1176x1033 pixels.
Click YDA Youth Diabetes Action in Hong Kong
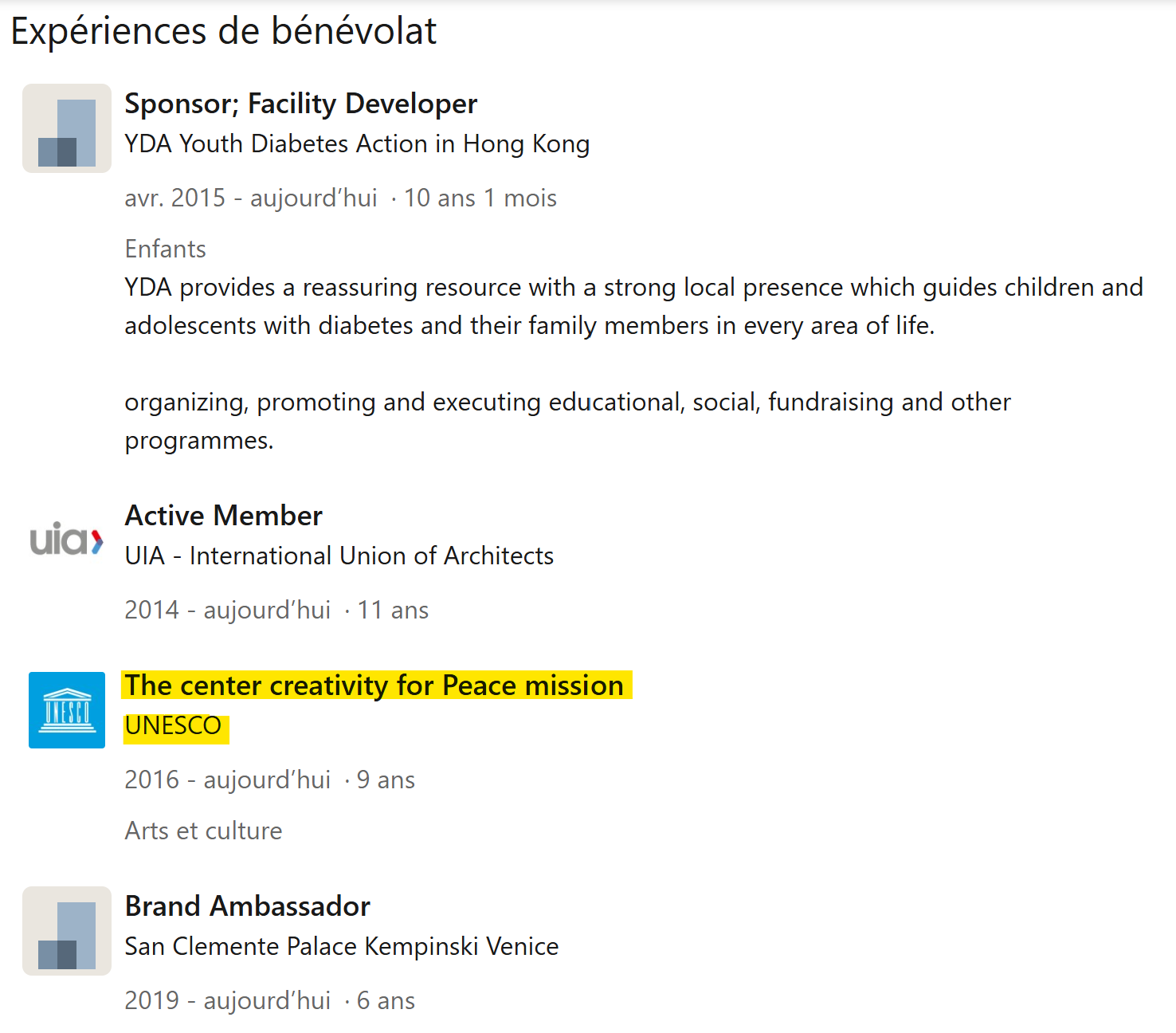pos(357,144)
